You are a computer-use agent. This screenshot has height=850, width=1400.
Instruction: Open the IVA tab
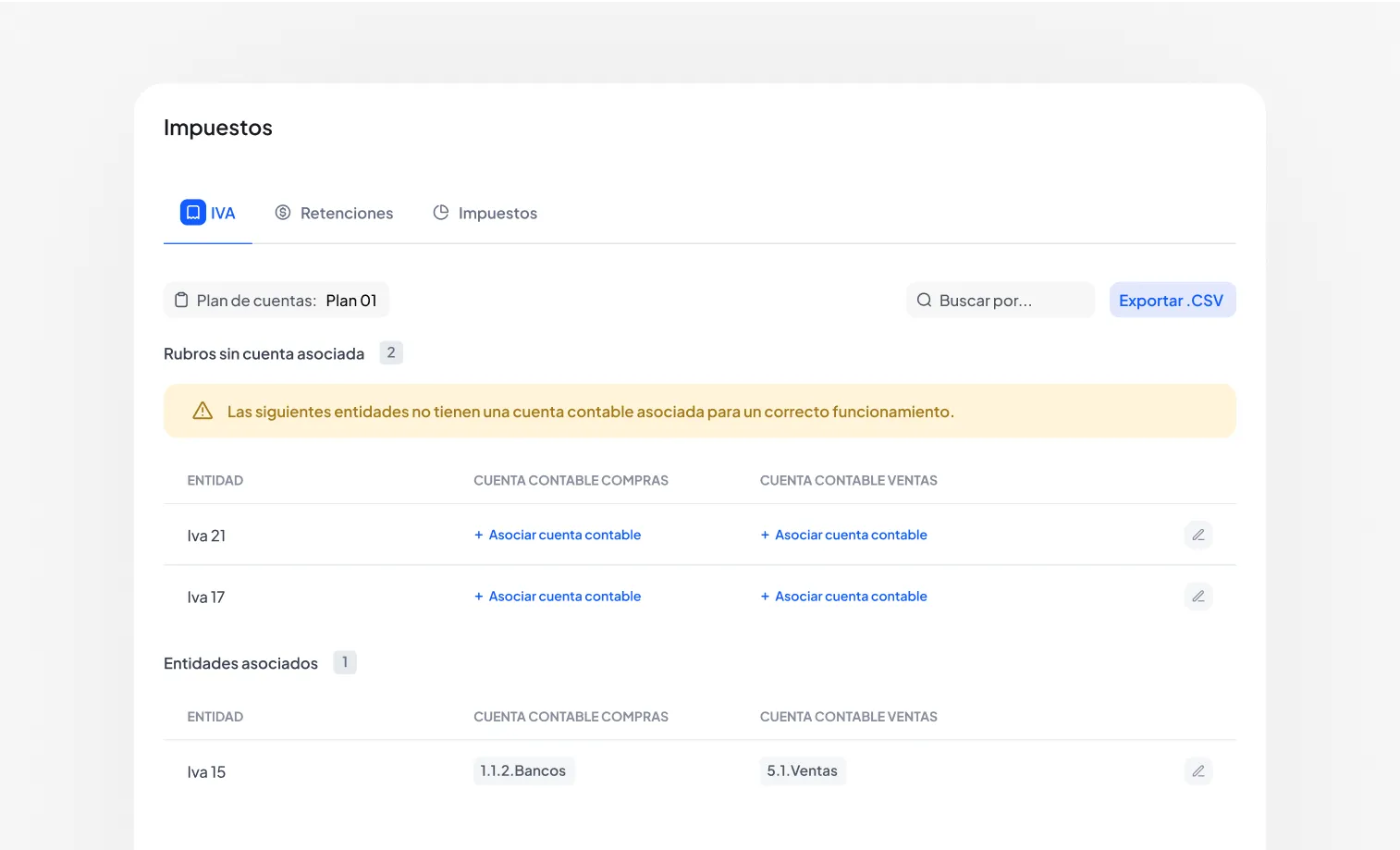[x=208, y=213]
